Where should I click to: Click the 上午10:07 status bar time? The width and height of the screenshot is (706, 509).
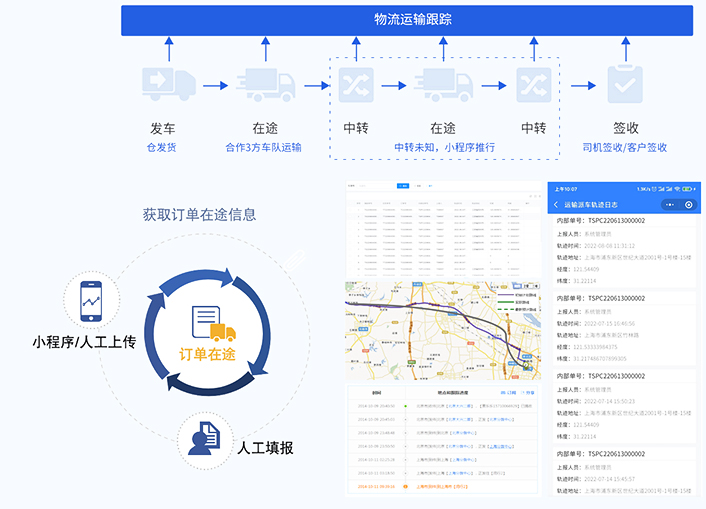tap(566, 189)
